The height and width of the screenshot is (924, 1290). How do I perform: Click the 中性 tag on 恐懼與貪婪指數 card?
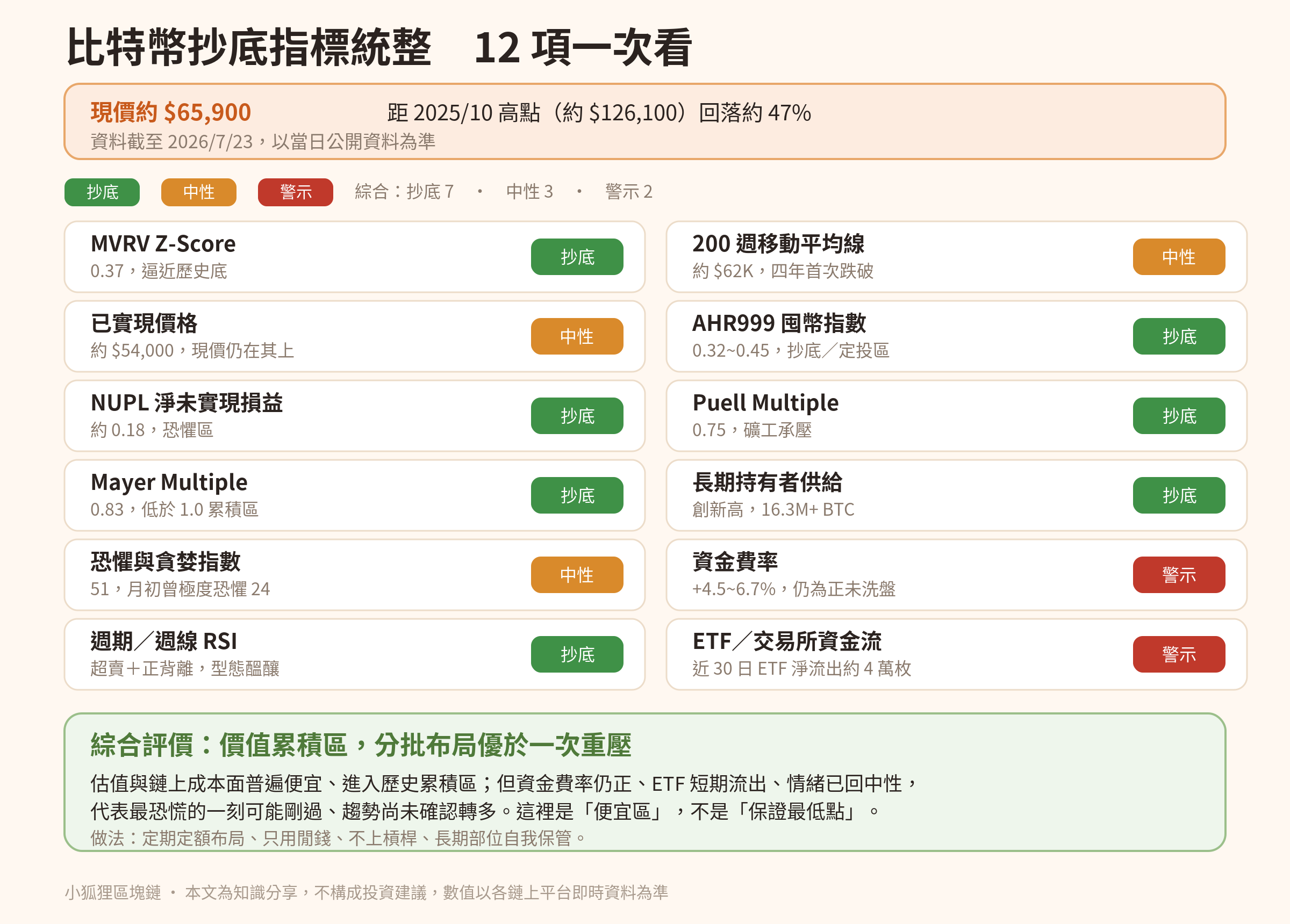577,575
